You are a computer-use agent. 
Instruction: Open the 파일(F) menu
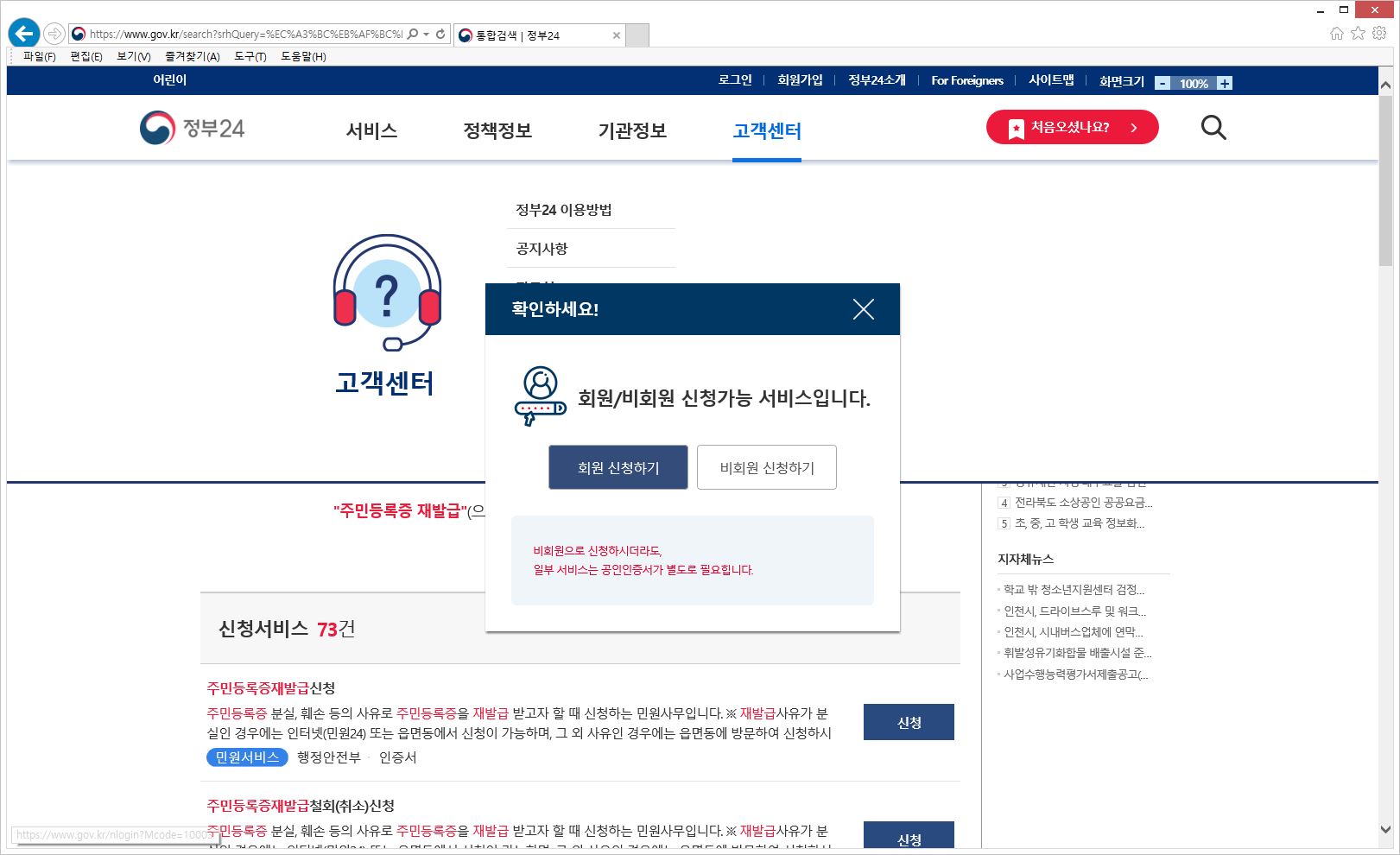pos(39,56)
